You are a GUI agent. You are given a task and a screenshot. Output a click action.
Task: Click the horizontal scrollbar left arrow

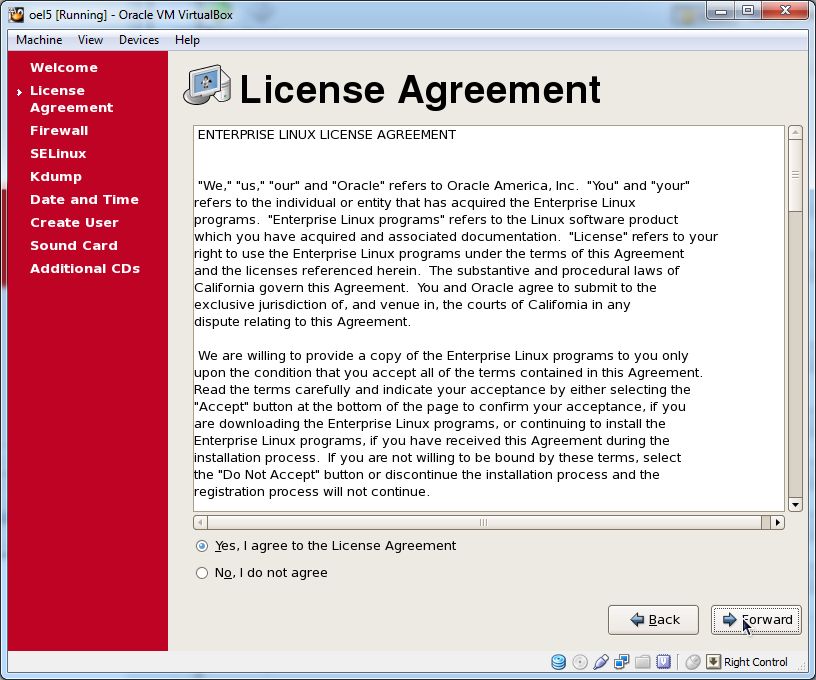pos(200,522)
